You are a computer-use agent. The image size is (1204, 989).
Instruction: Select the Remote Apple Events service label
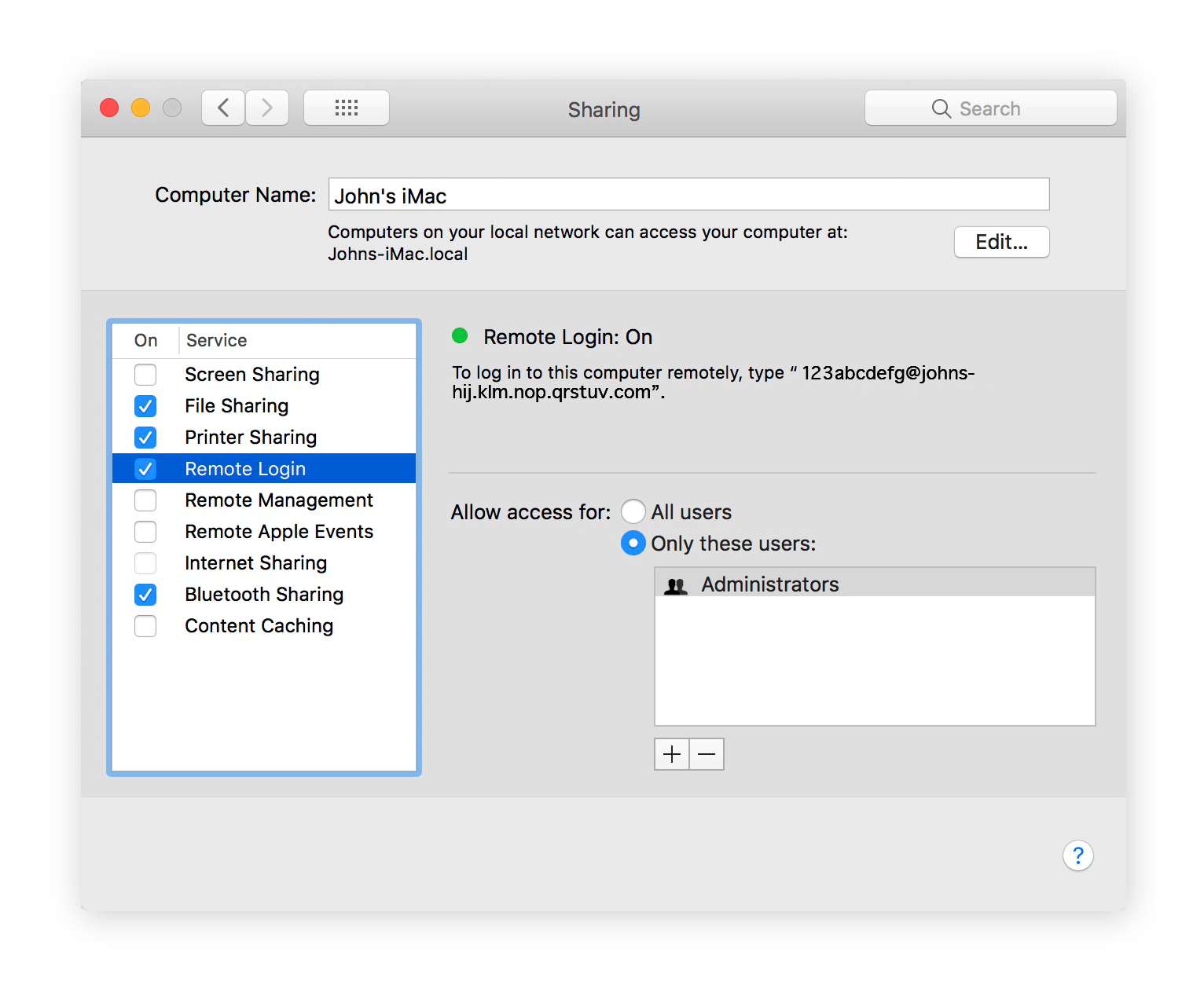tap(279, 532)
